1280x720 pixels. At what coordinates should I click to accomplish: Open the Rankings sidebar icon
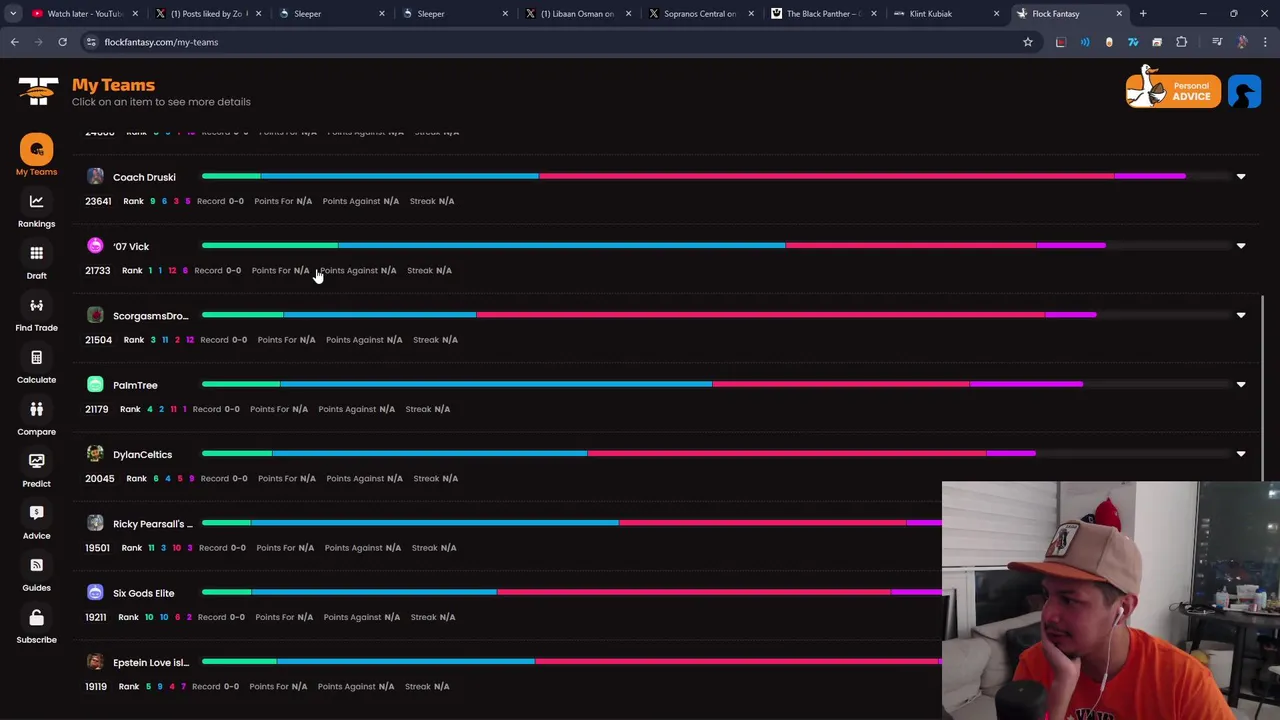click(x=36, y=202)
